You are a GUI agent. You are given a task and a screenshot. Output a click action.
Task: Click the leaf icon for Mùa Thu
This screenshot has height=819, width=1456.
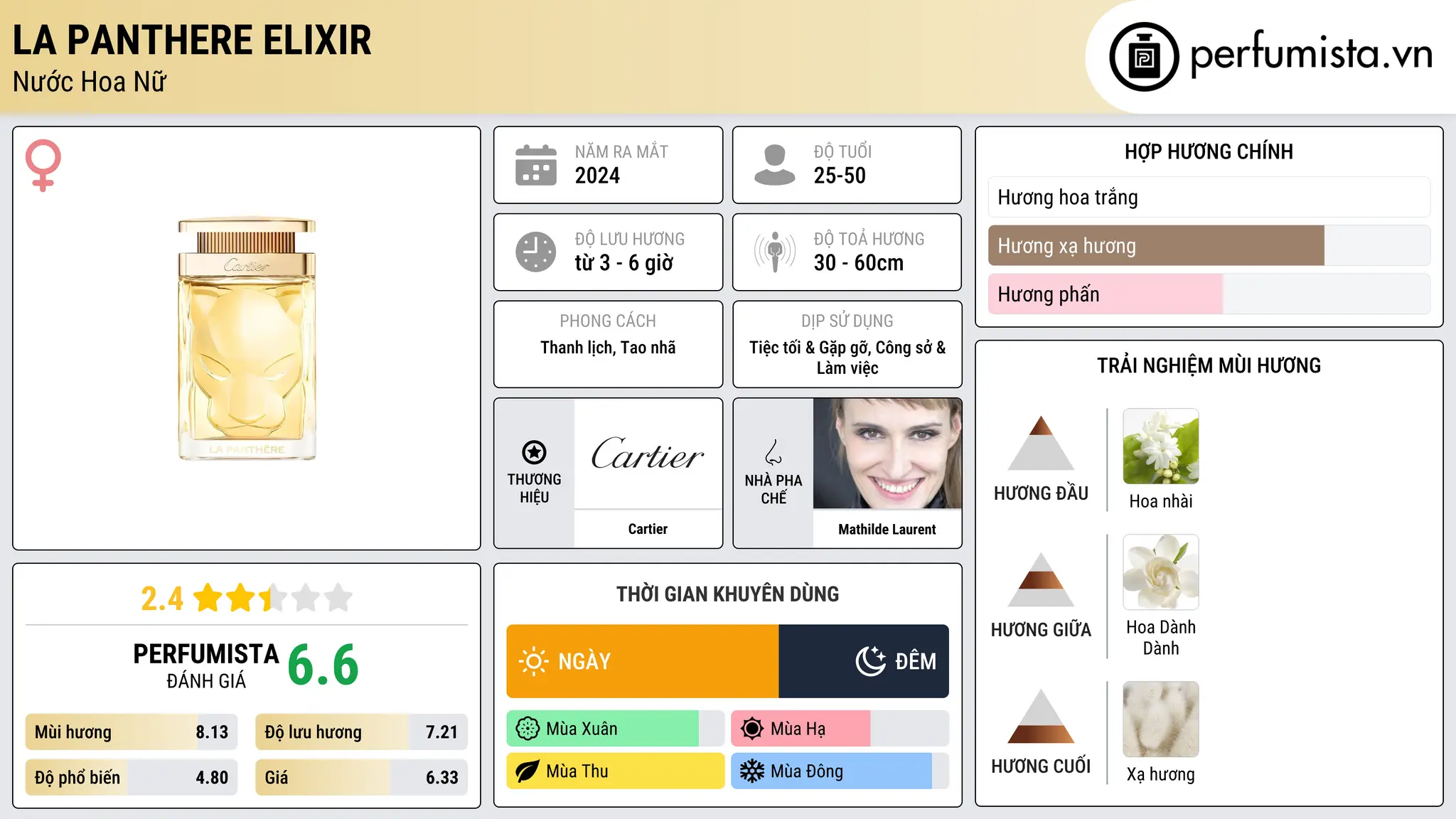pyautogui.click(x=528, y=771)
